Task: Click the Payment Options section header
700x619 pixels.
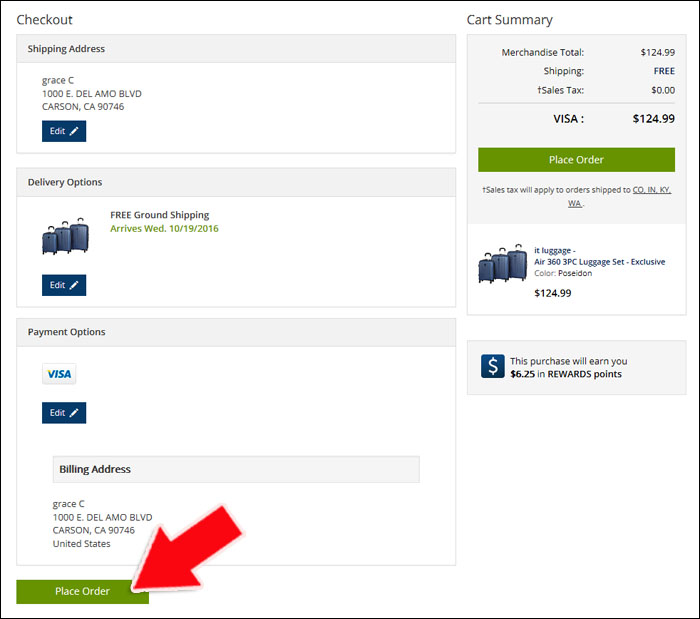Action: [236, 332]
